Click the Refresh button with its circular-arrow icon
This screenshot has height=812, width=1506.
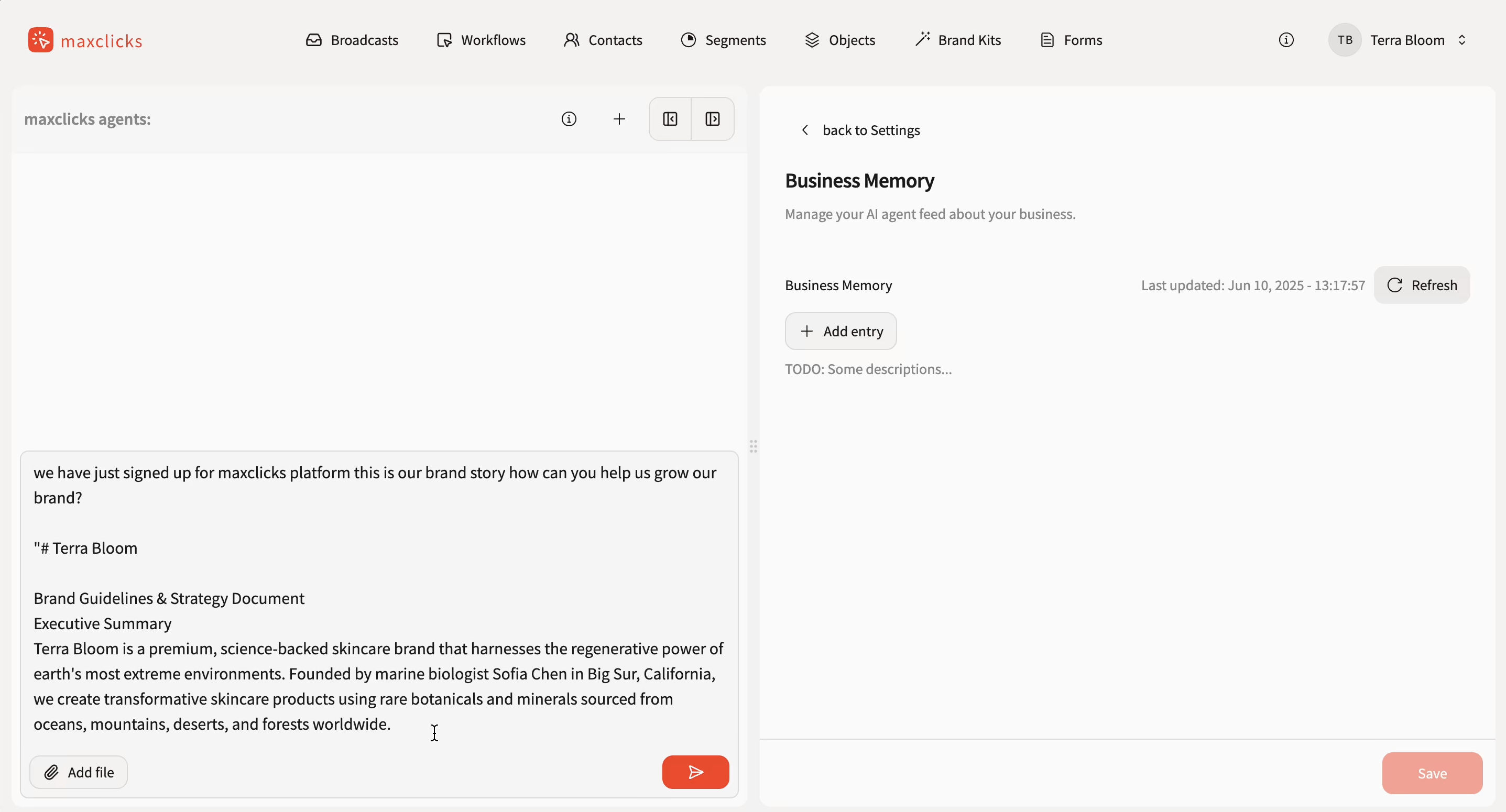(x=1421, y=286)
